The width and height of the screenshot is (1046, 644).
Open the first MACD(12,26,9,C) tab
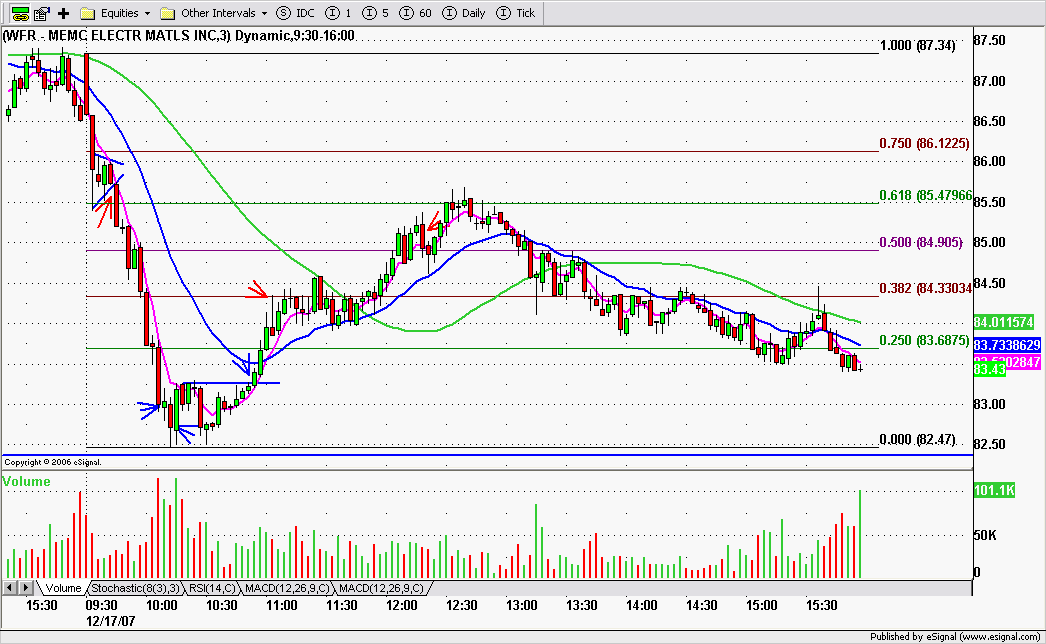tap(287, 588)
